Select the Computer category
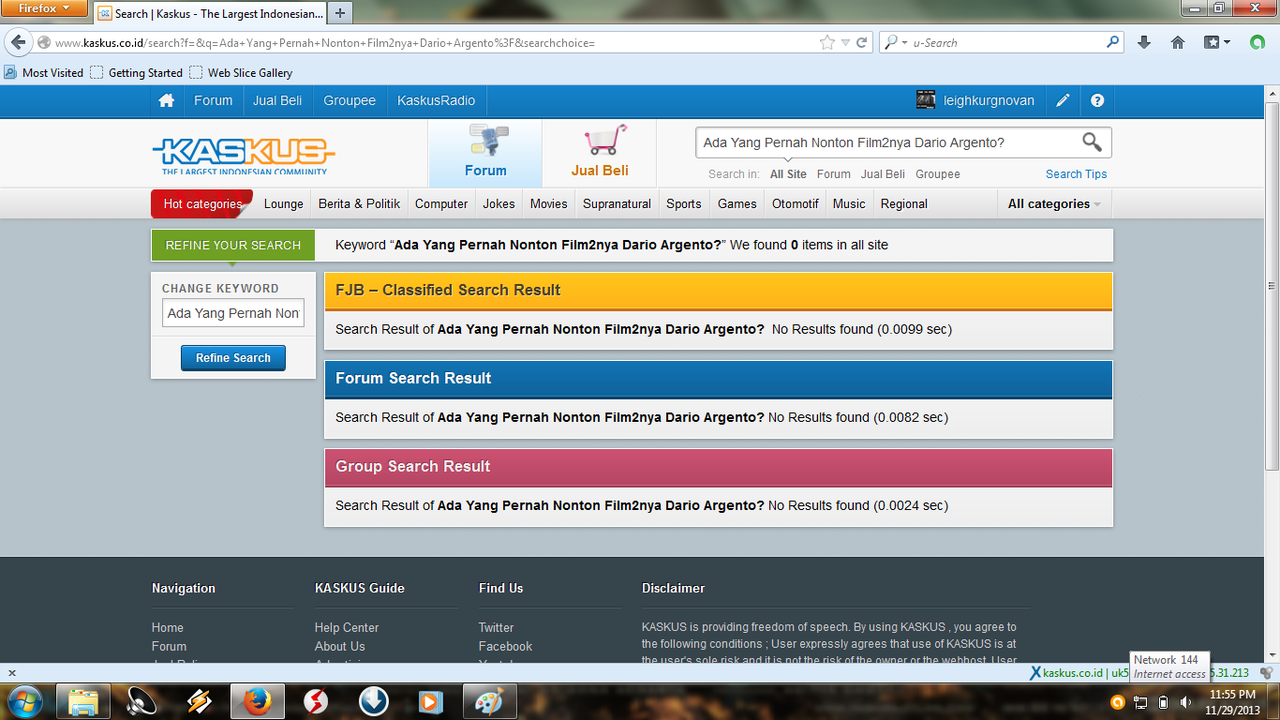This screenshot has width=1280, height=720. pos(441,204)
